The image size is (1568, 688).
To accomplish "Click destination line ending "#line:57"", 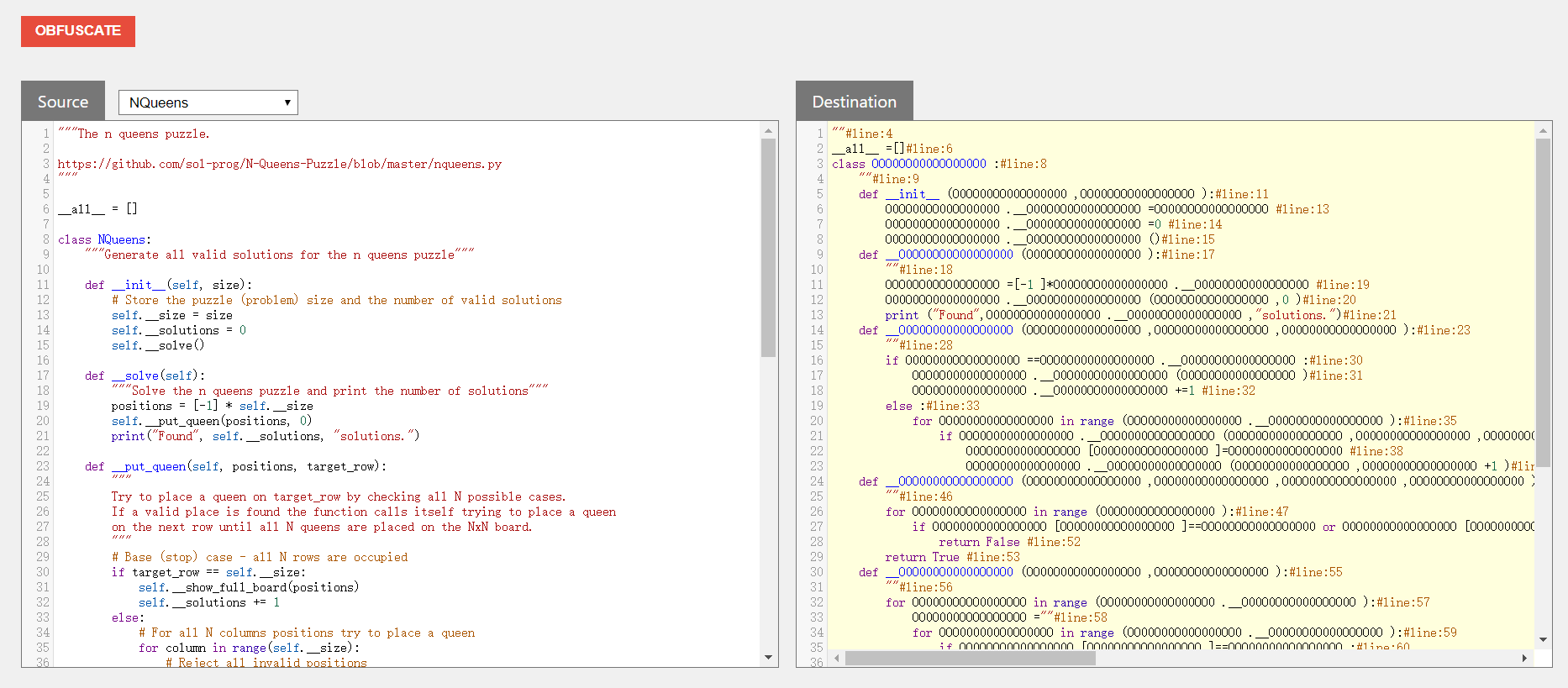I will pos(1158,602).
